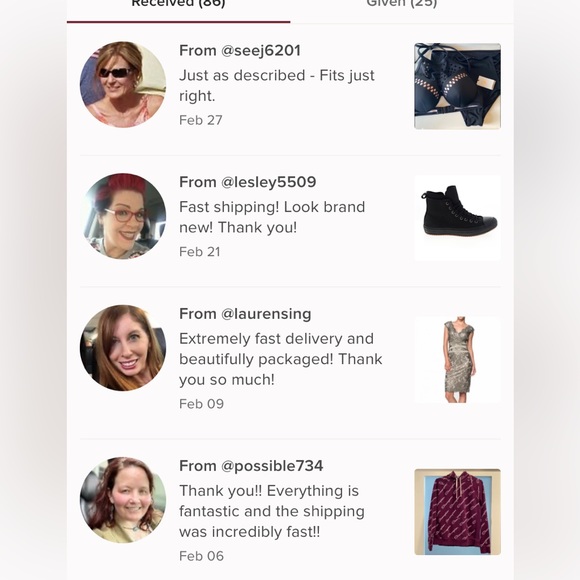Click the Feb 09 review date
This screenshot has width=580, height=580.
point(201,404)
